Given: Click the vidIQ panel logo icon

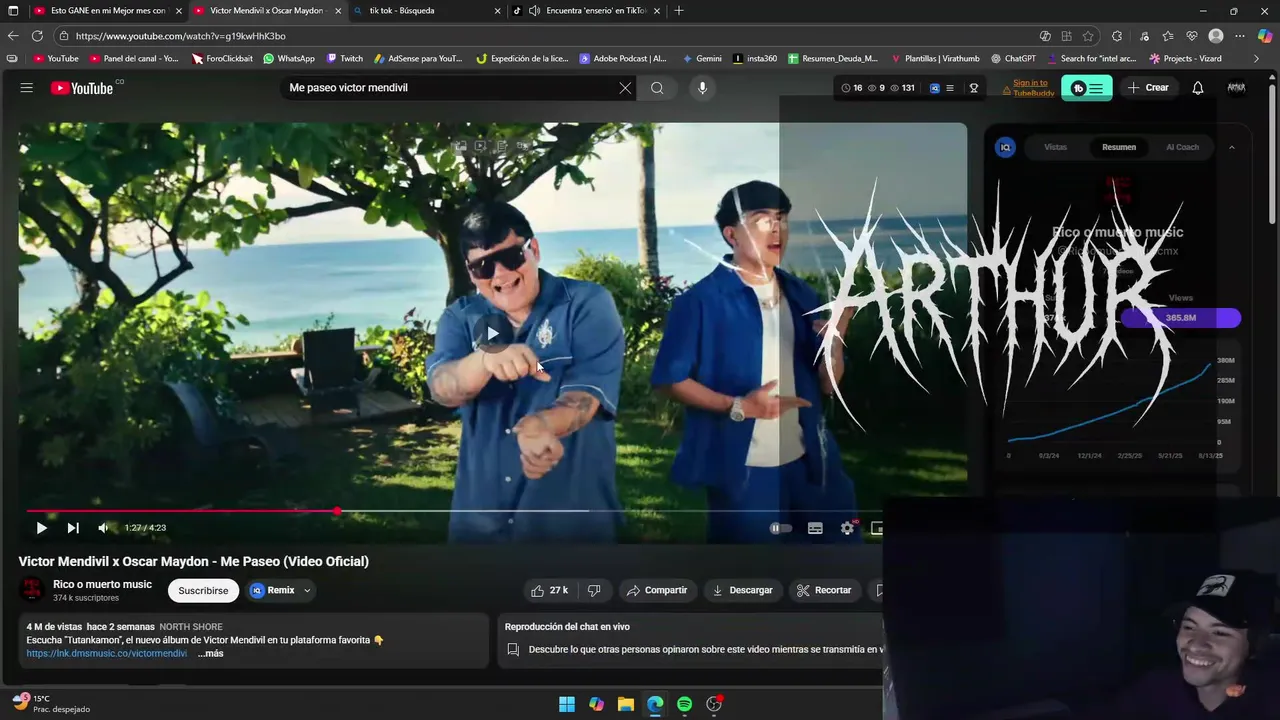Looking at the screenshot, I should (x=1006, y=147).
